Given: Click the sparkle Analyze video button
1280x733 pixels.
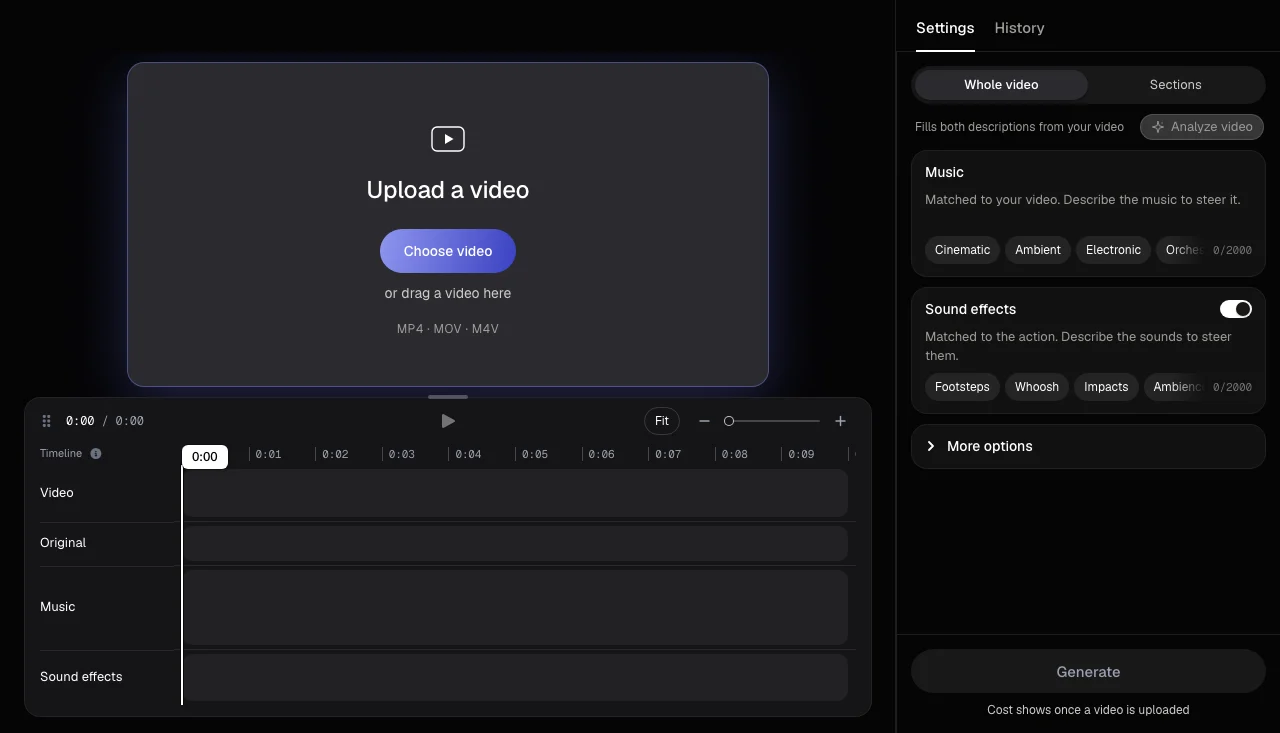Looking at the screenshot, I should click(x=1202, y=127).
